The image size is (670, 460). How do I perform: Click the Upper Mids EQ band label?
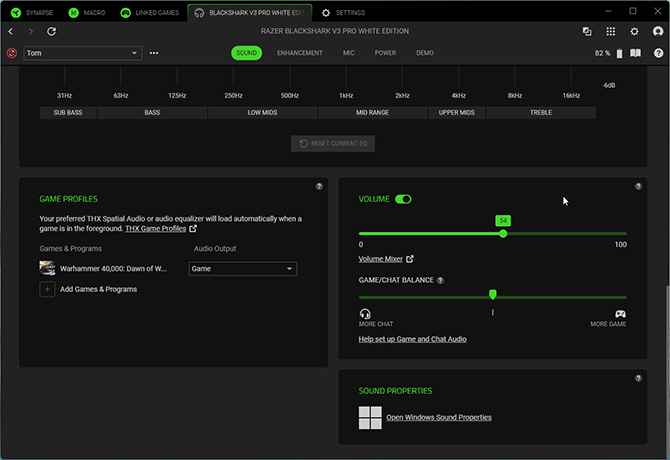click(x=457, y=112)
